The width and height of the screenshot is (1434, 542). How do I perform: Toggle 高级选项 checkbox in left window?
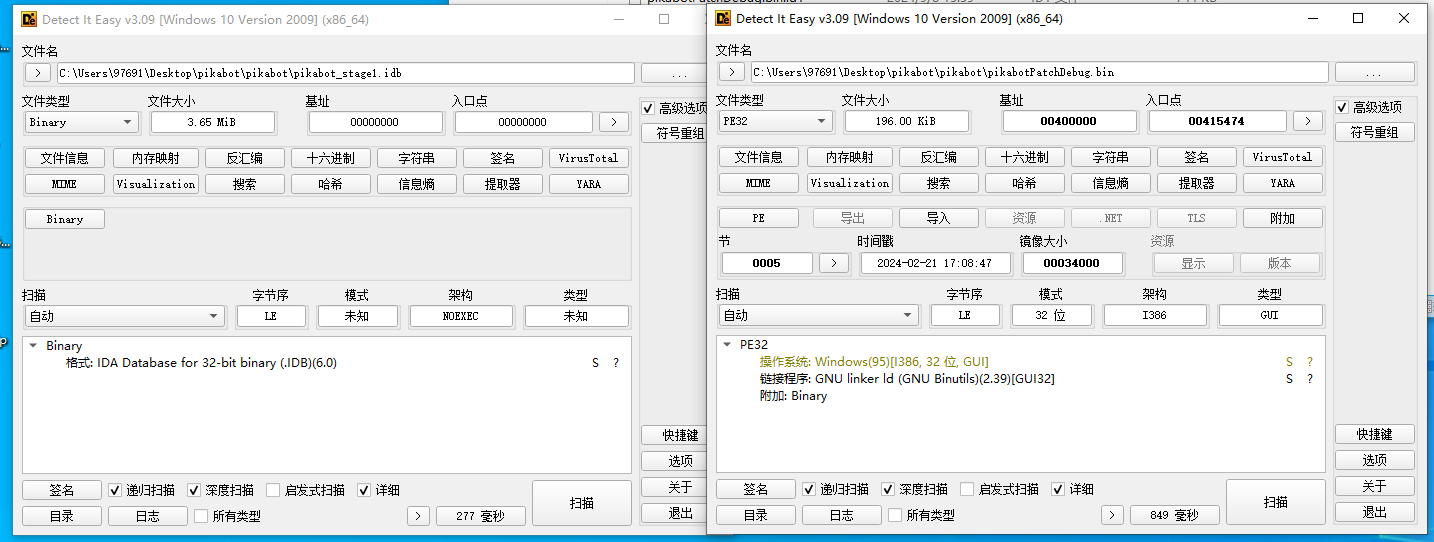[648, 108]
